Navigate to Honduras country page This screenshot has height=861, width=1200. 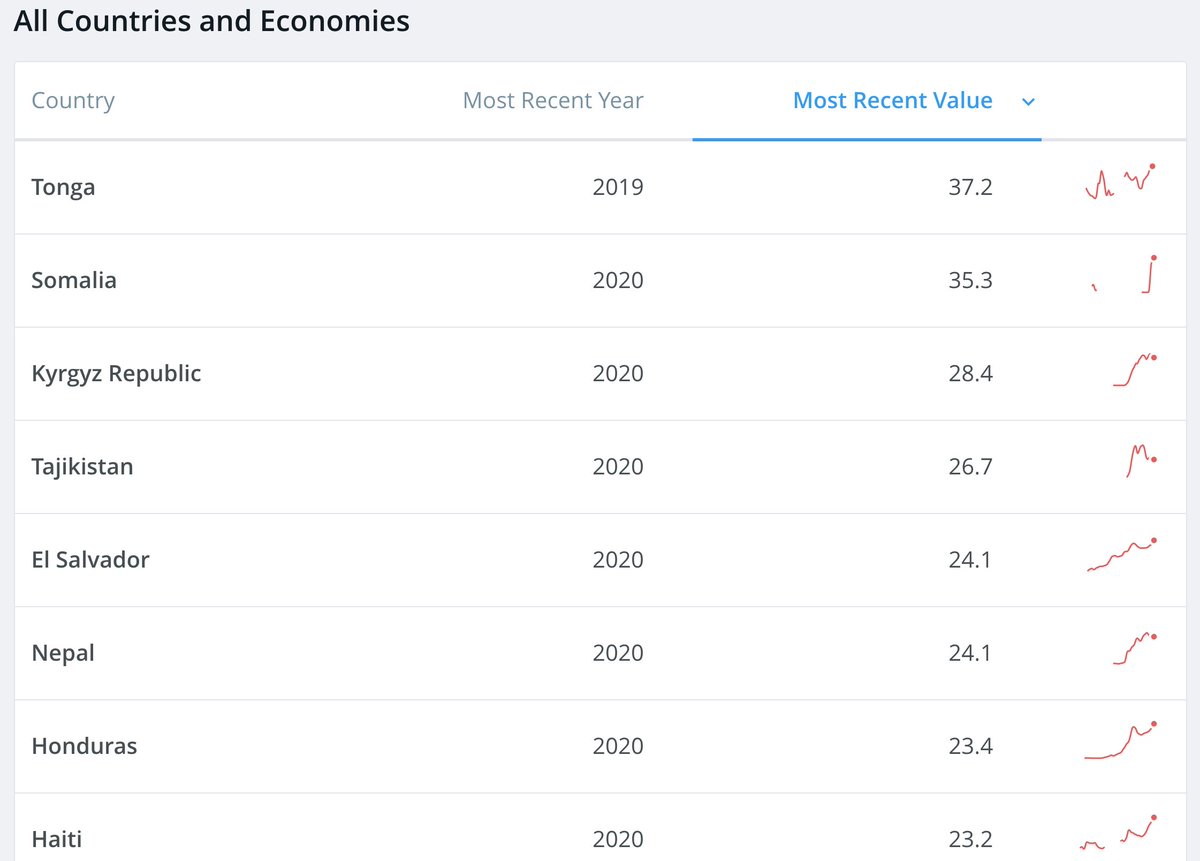pyautogui.click(x=84, y=746)
